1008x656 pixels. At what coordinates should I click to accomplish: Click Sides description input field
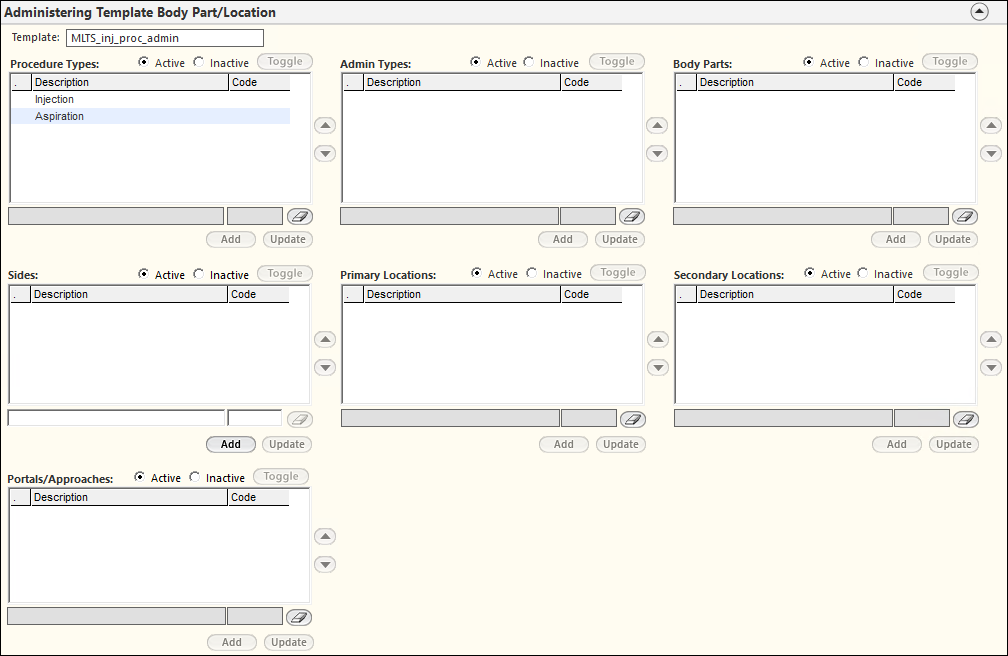pyautogui.click(x=116, y=418)
